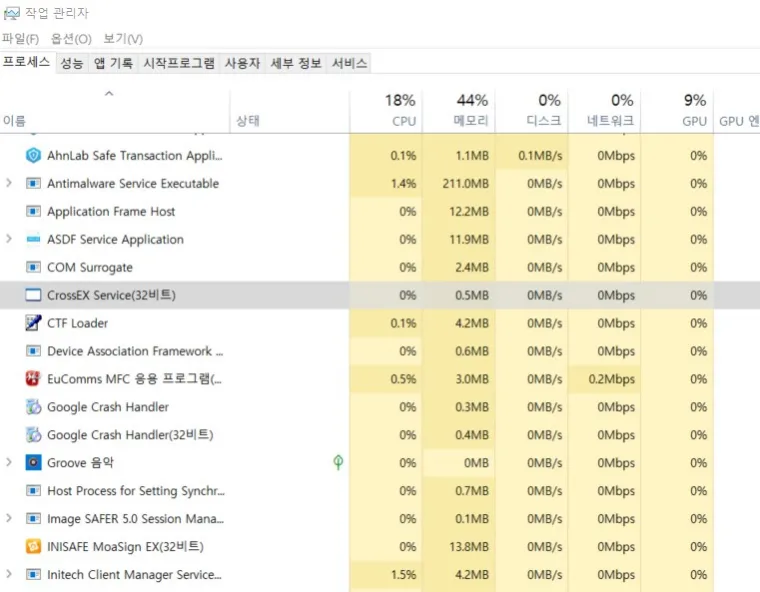760x592 pixels.
Task: Open the 옵션(O) menu
Action: (x=71, y=39)
